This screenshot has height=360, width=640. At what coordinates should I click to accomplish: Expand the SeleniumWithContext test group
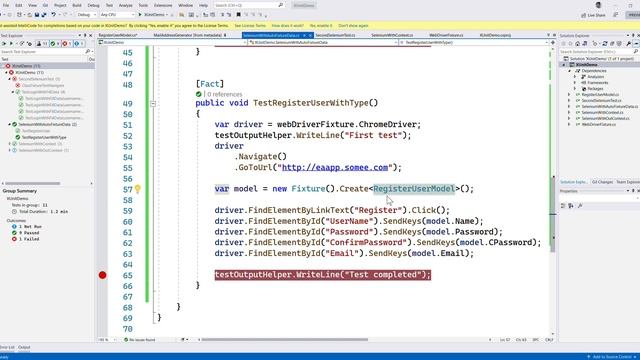tap(10, 144)
